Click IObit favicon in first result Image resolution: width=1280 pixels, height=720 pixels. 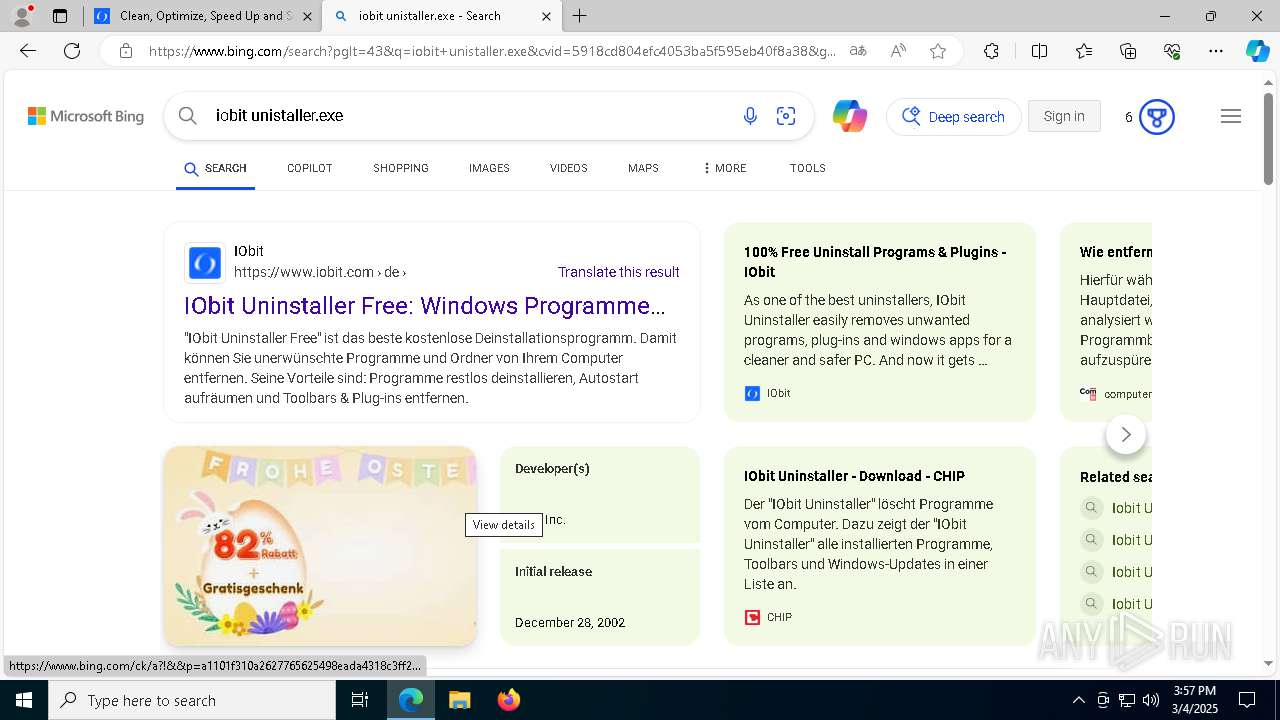tap(205, 263)
